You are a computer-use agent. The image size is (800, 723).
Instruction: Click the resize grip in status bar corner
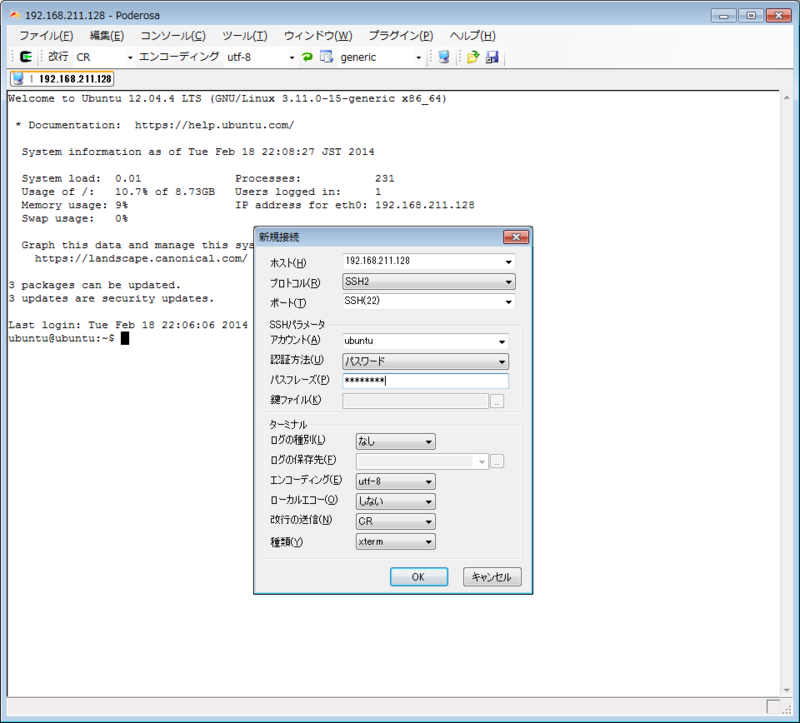tap(786, 709)
